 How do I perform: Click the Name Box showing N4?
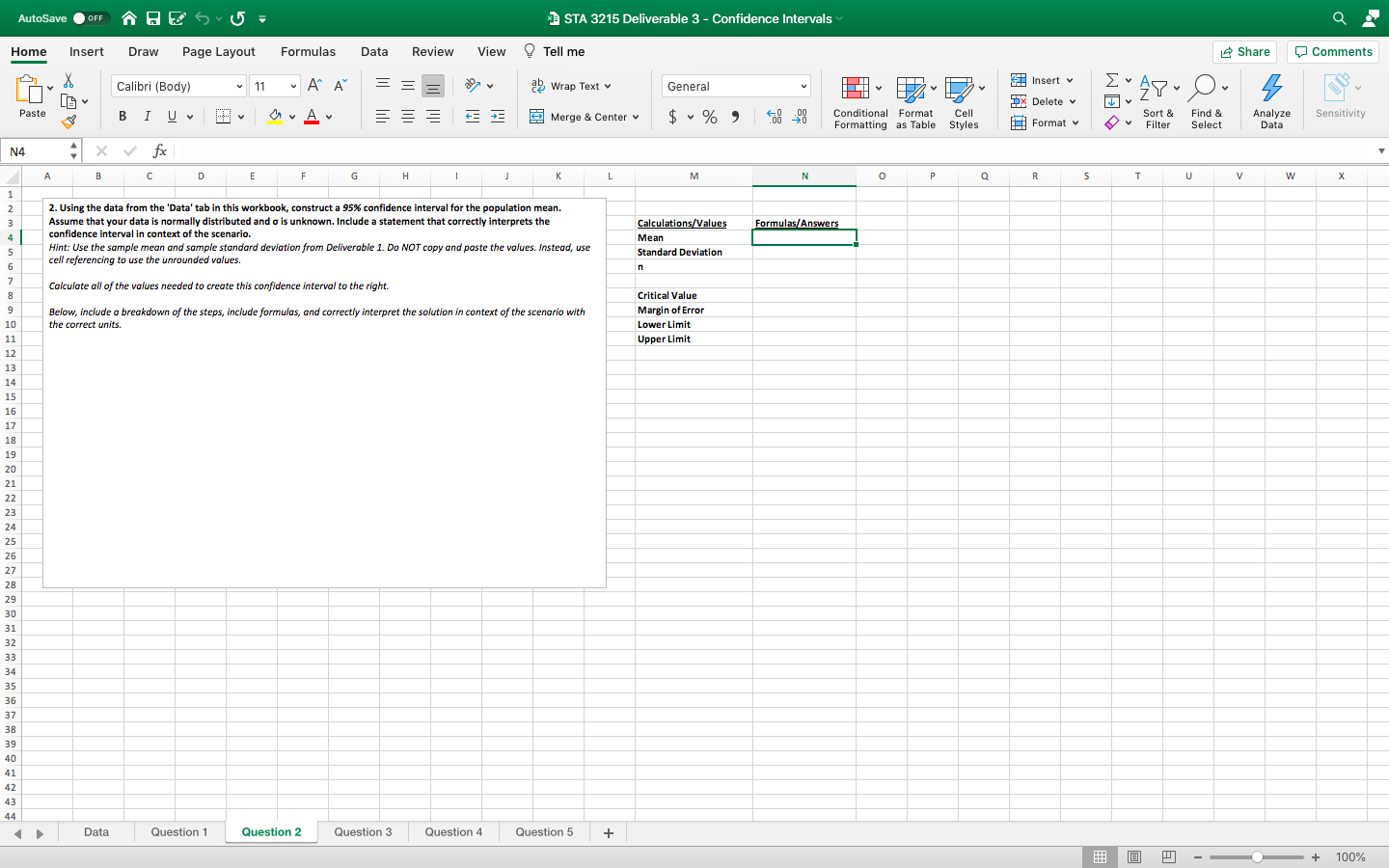coord(42,151)
